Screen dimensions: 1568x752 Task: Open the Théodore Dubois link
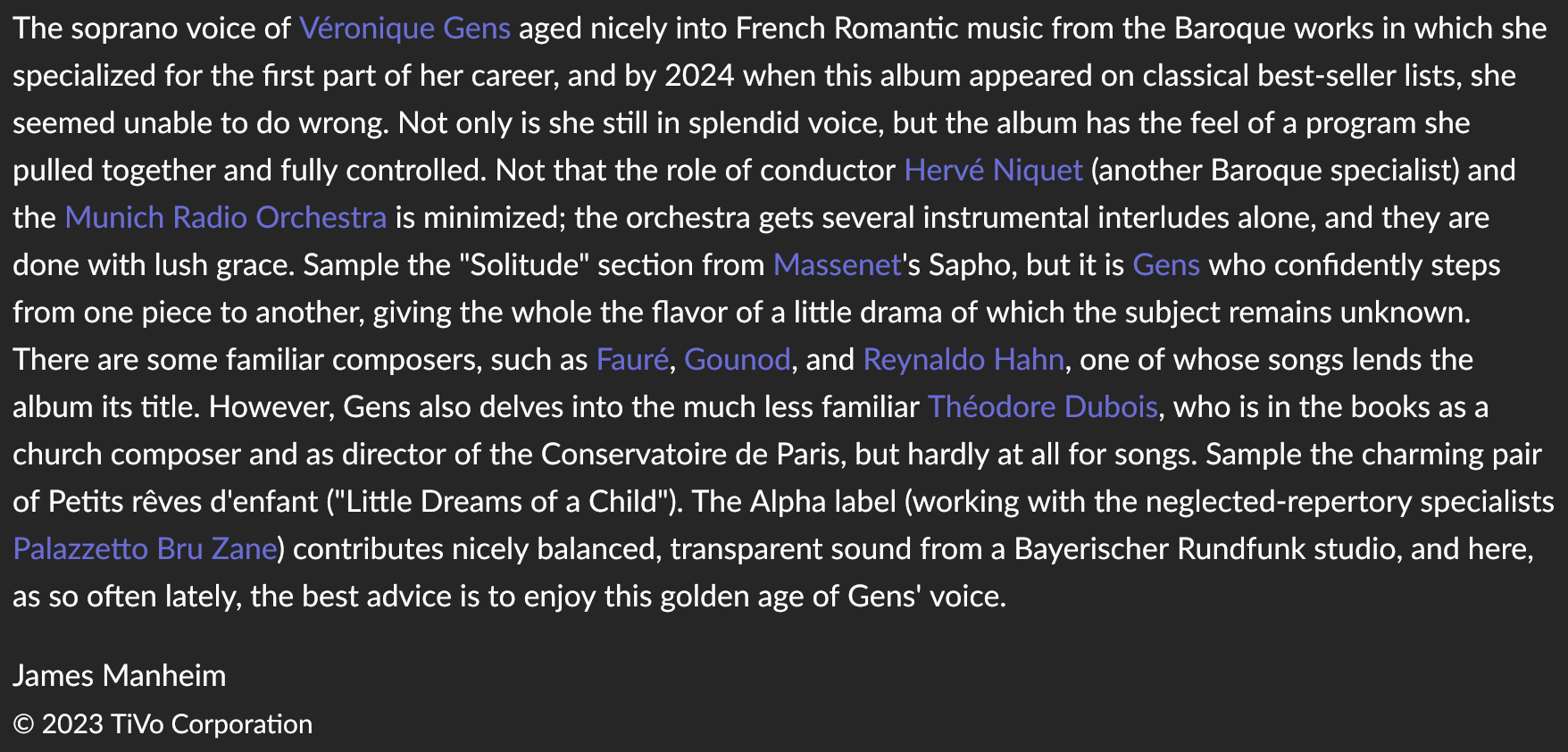click(1043, 407)
